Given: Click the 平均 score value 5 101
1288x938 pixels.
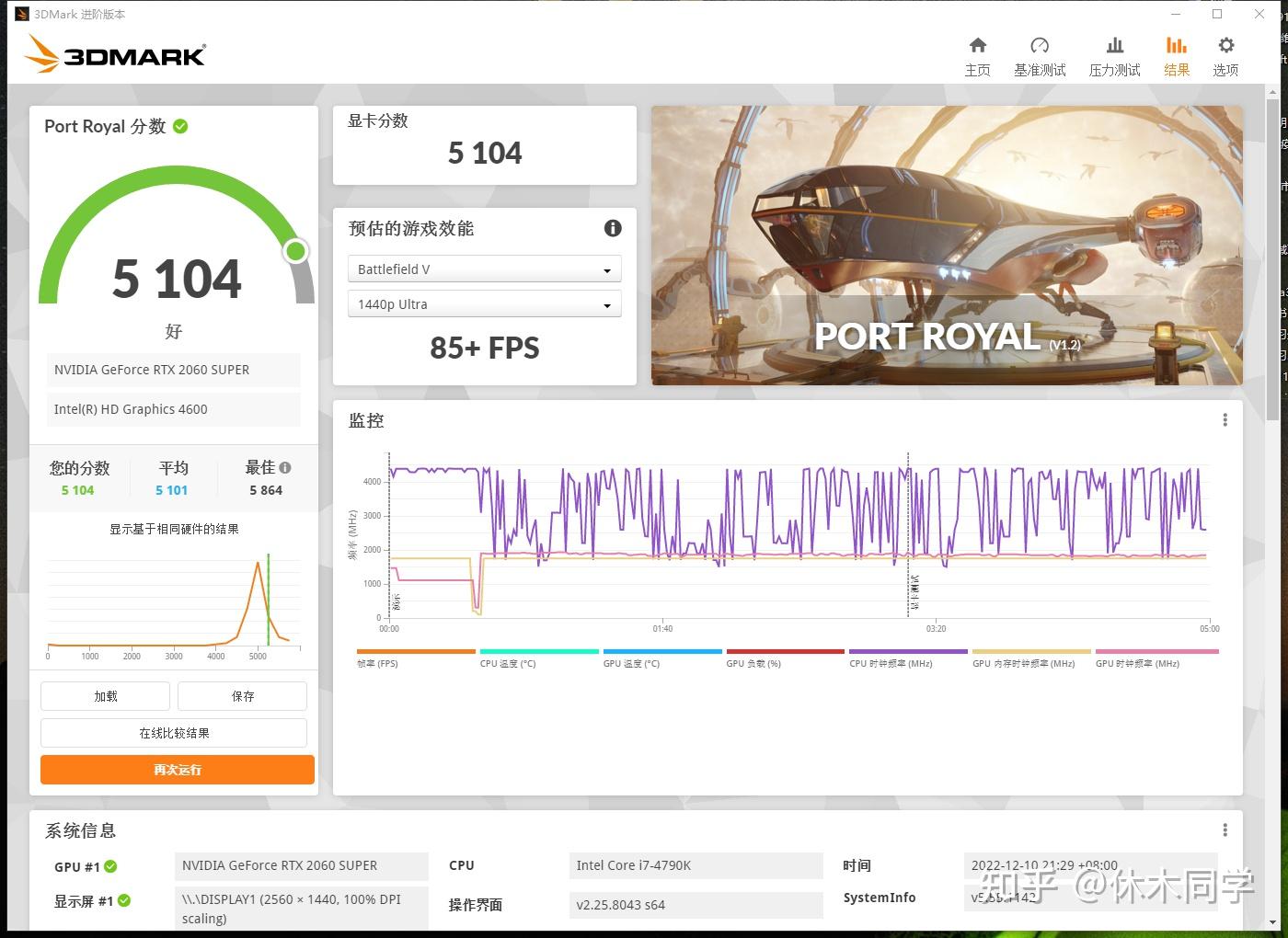Looking at the screenshot, I should (x=171, y=490).
